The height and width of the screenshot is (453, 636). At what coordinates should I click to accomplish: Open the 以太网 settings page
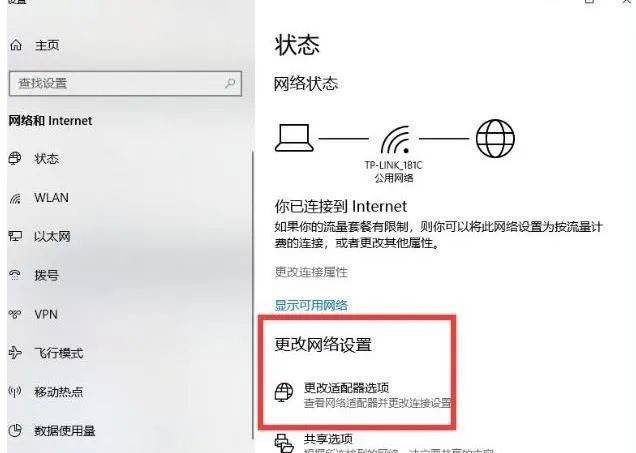52,236
